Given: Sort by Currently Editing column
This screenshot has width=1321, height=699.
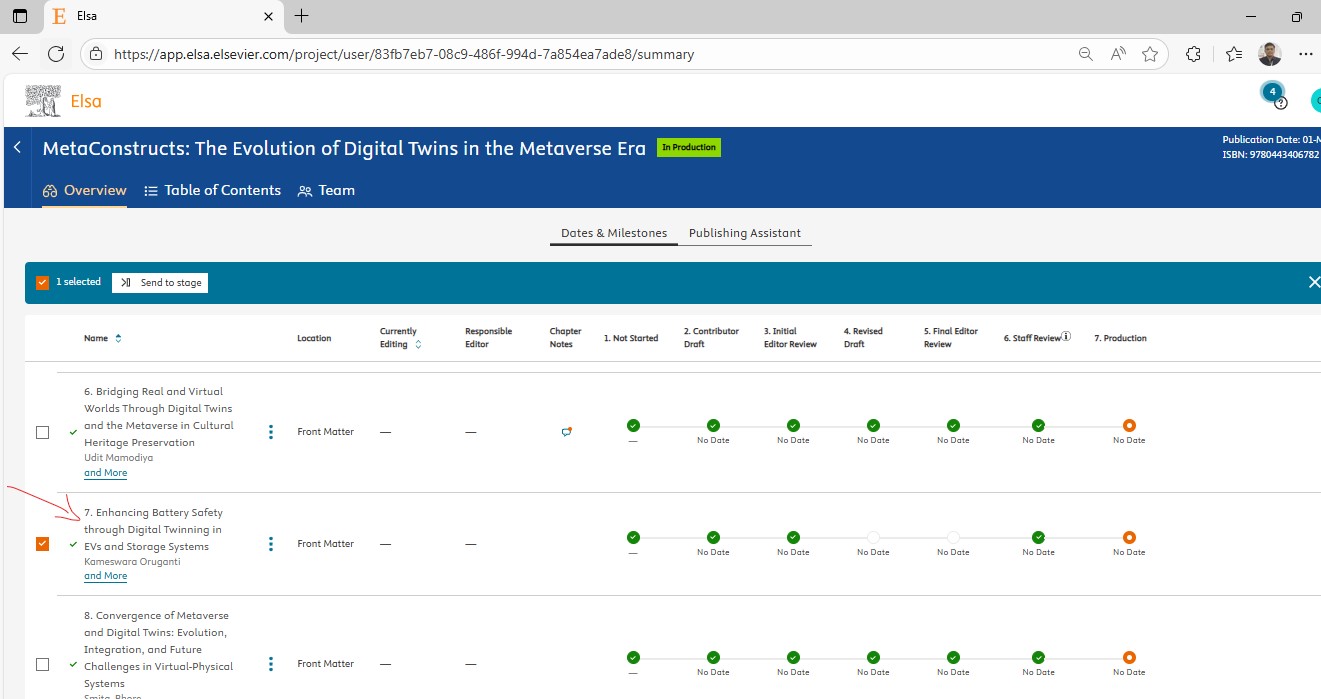Looking at the screenshot, I should pos(418,344).
